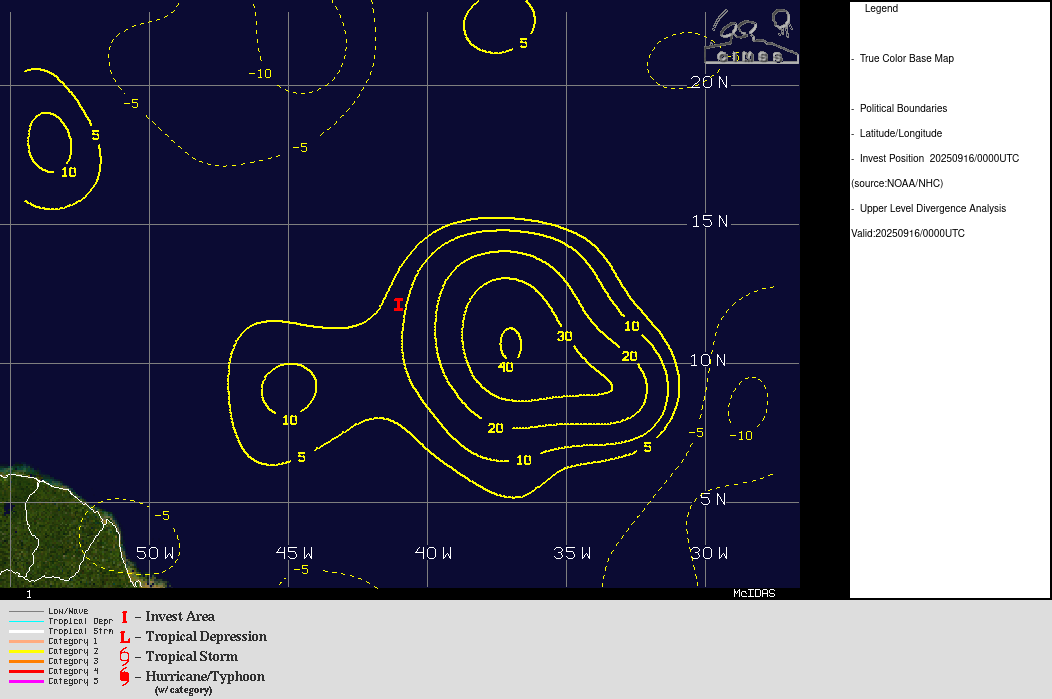The width and height of the screenshot is (1052, 699).
Task: Click the frame number '1' below the map
Action: [x=29, y=594]
